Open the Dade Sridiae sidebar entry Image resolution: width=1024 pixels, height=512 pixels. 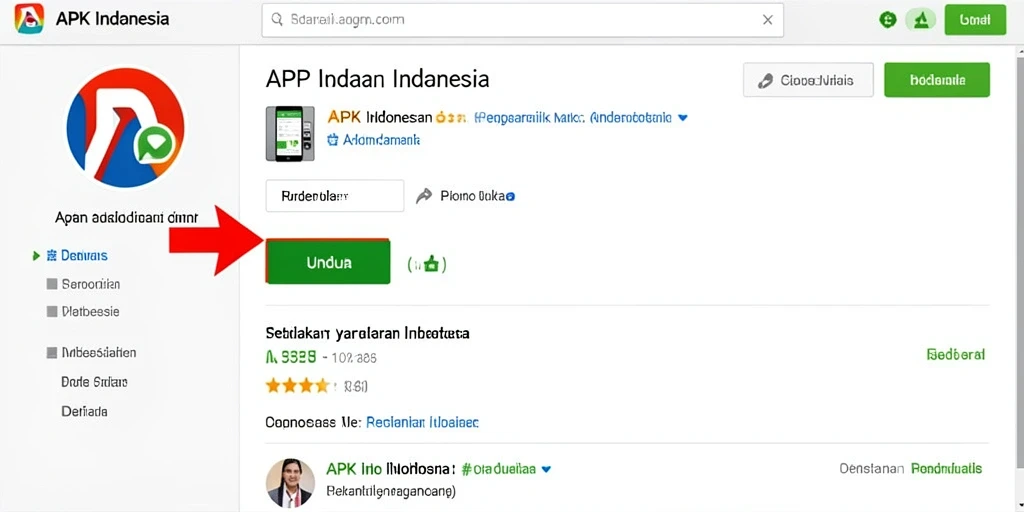[x=94, y=382]
